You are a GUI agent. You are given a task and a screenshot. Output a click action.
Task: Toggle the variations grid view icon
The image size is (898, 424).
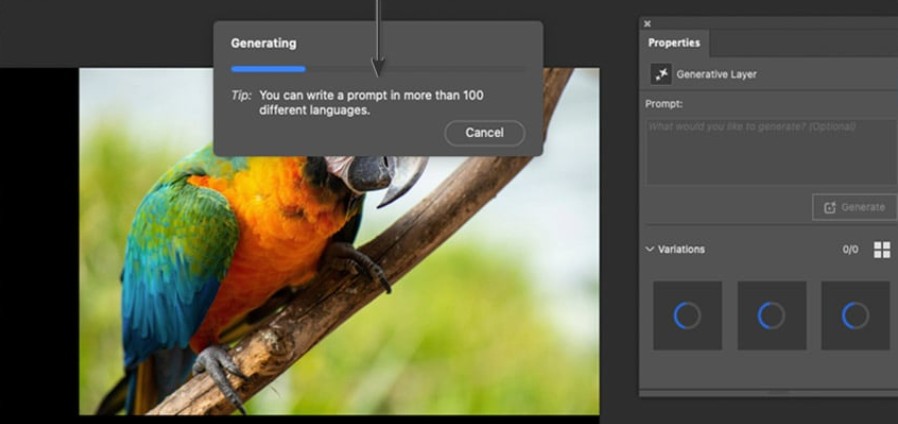tap(881, 249)
